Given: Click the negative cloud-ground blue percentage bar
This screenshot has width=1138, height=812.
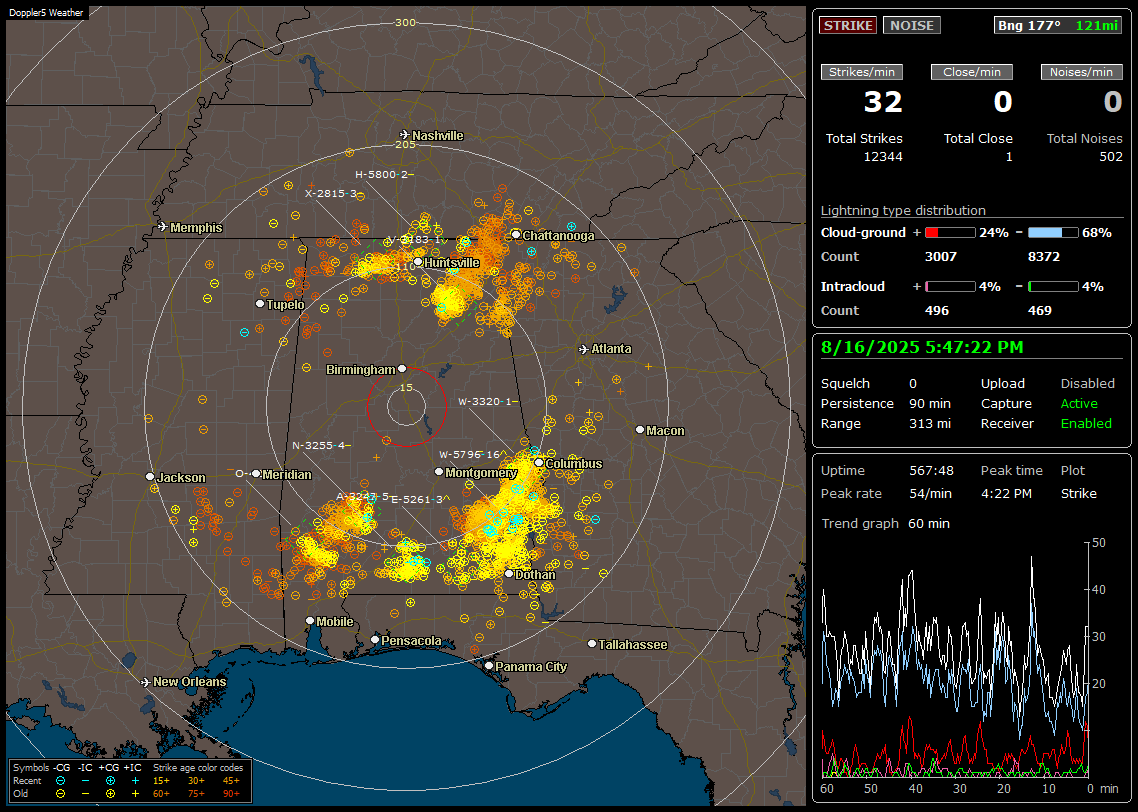Looking at the screenshot, I should coord(1053,232).
